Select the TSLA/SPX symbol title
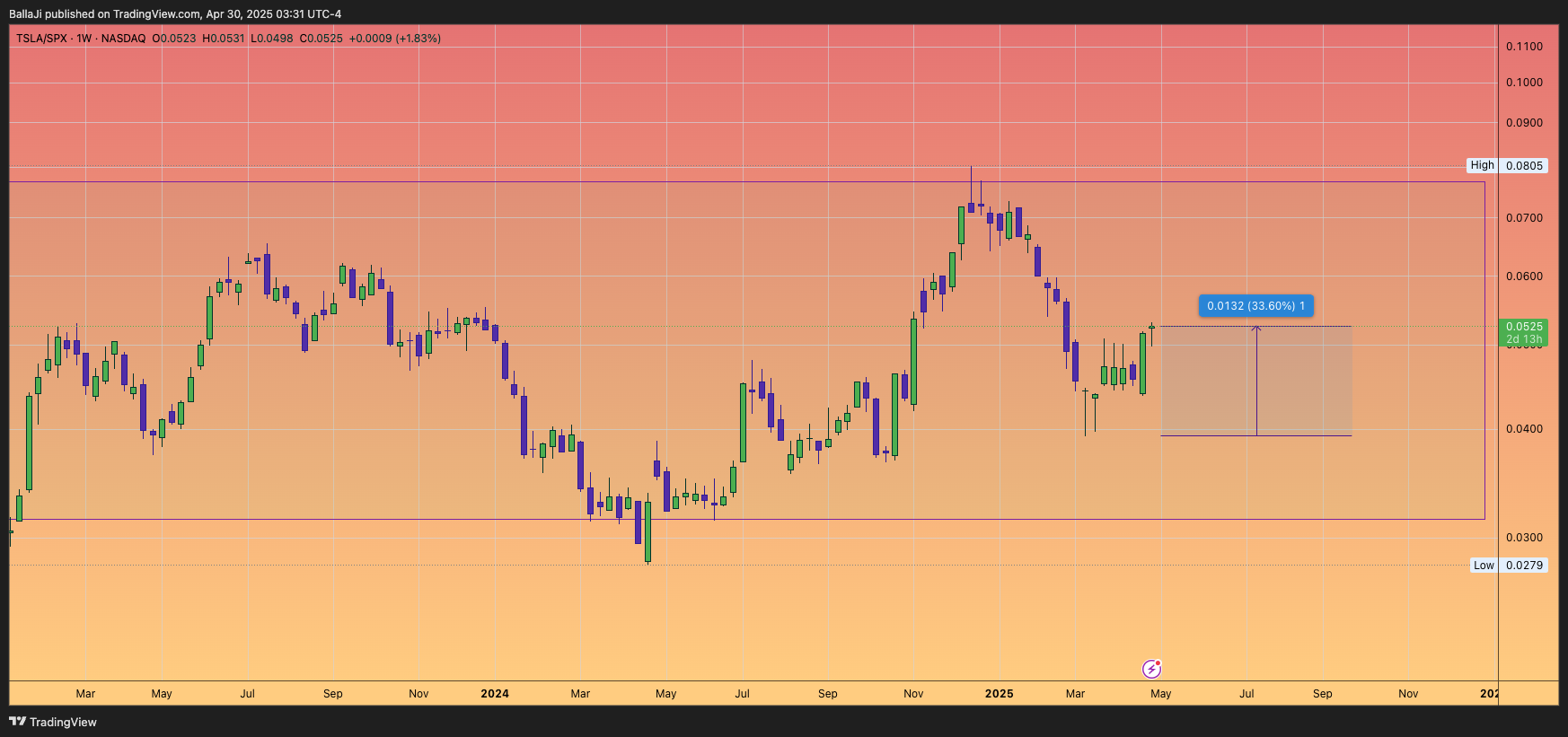The width and height of the screenshot is (1568, 737). [41, 39]
